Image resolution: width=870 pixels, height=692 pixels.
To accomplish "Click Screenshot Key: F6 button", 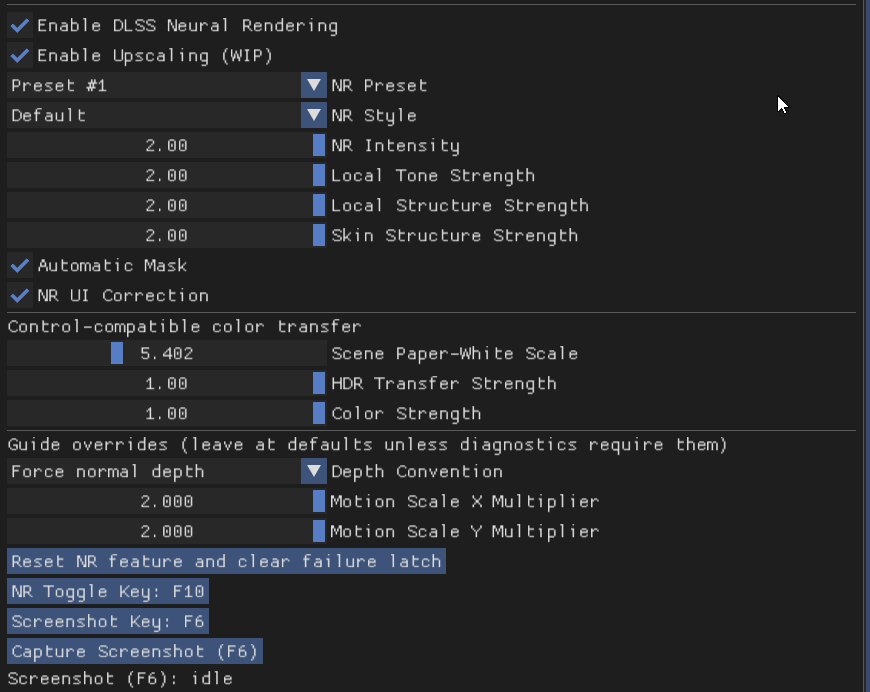I will (x=108, y=622).
